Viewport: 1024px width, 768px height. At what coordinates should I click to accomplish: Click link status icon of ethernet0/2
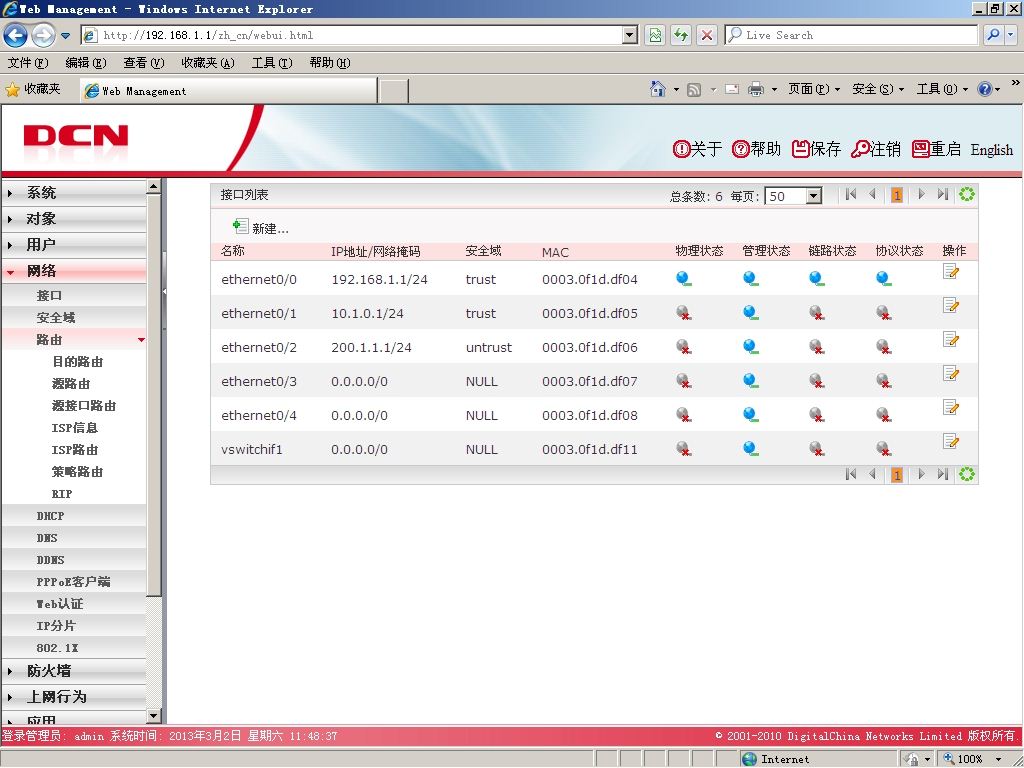tap(816, 347)
